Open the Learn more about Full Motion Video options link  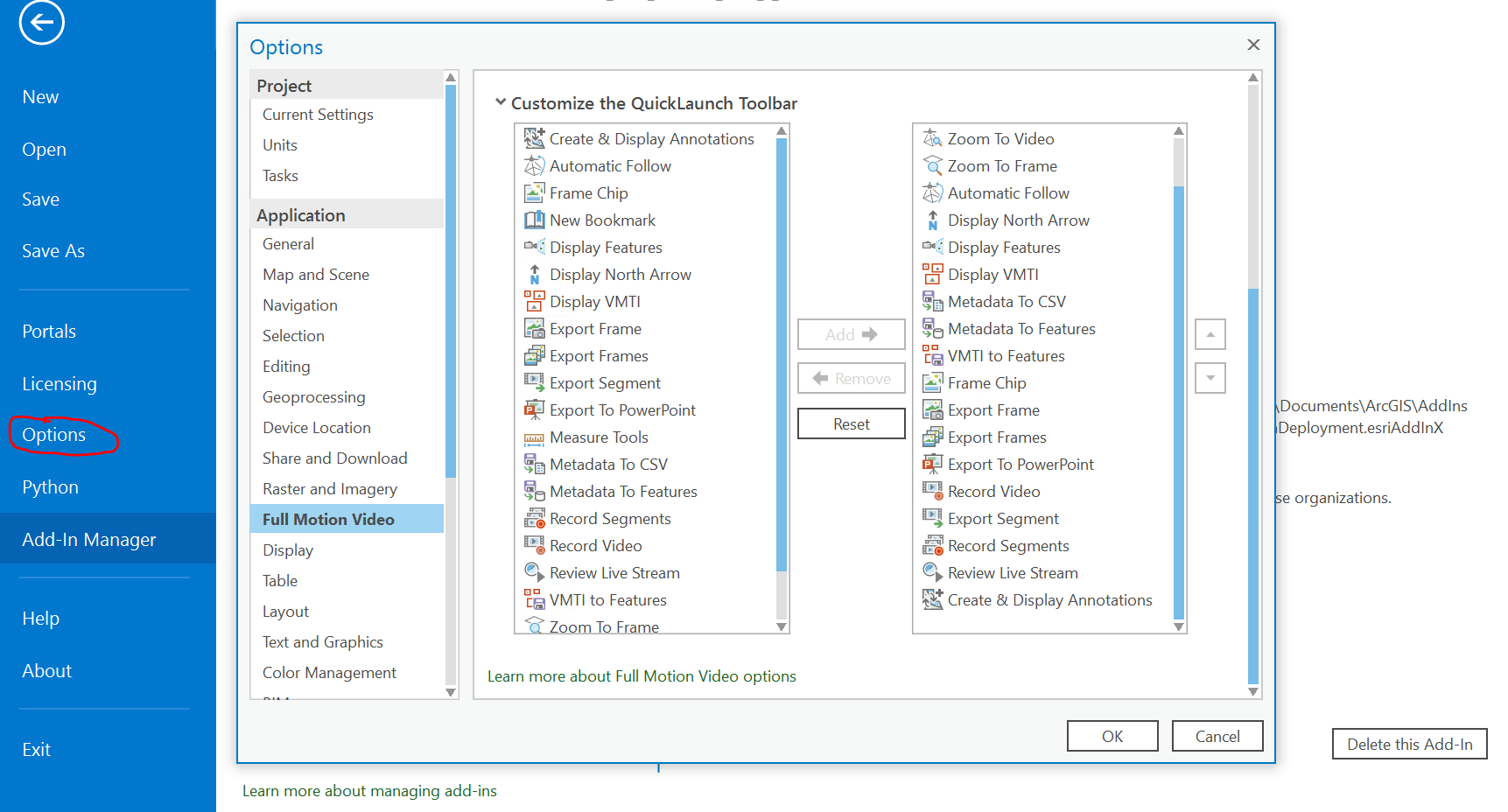pyautogui.click(x=642, y=675)
